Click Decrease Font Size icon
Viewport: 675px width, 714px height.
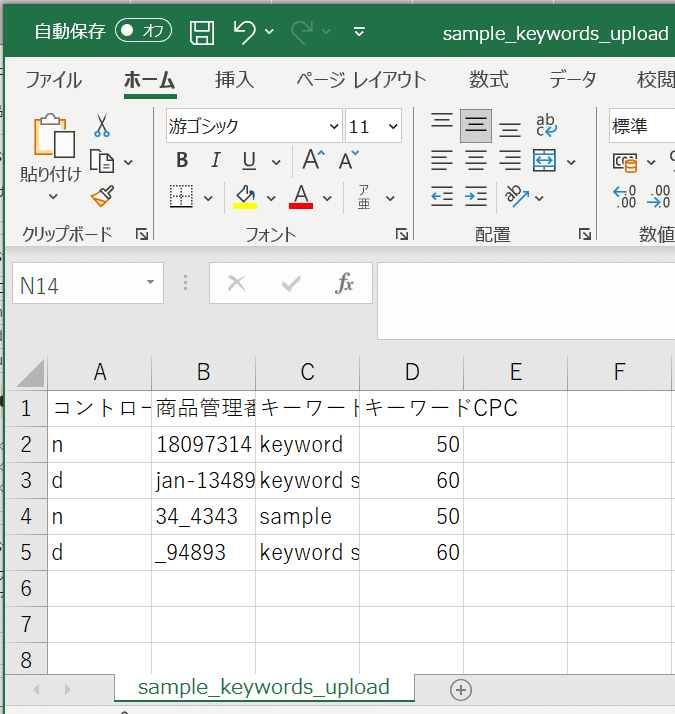(x=348, y=160)
